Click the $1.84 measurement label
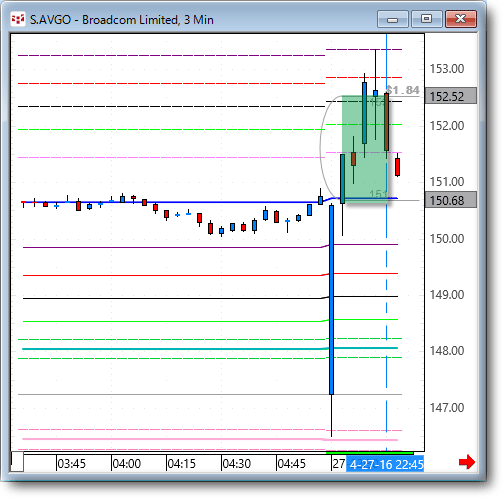Viewport: 504px width, 499px height. (403, 90)
